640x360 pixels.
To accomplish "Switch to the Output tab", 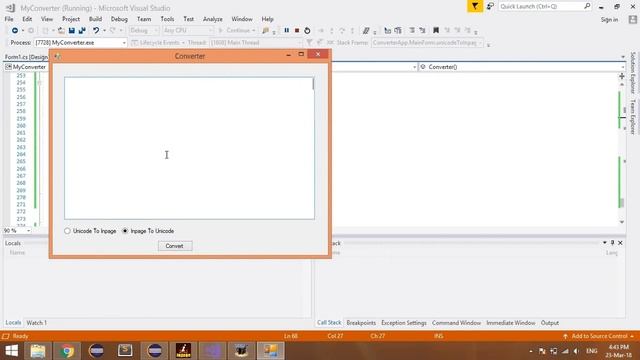I will click(549, 323).
